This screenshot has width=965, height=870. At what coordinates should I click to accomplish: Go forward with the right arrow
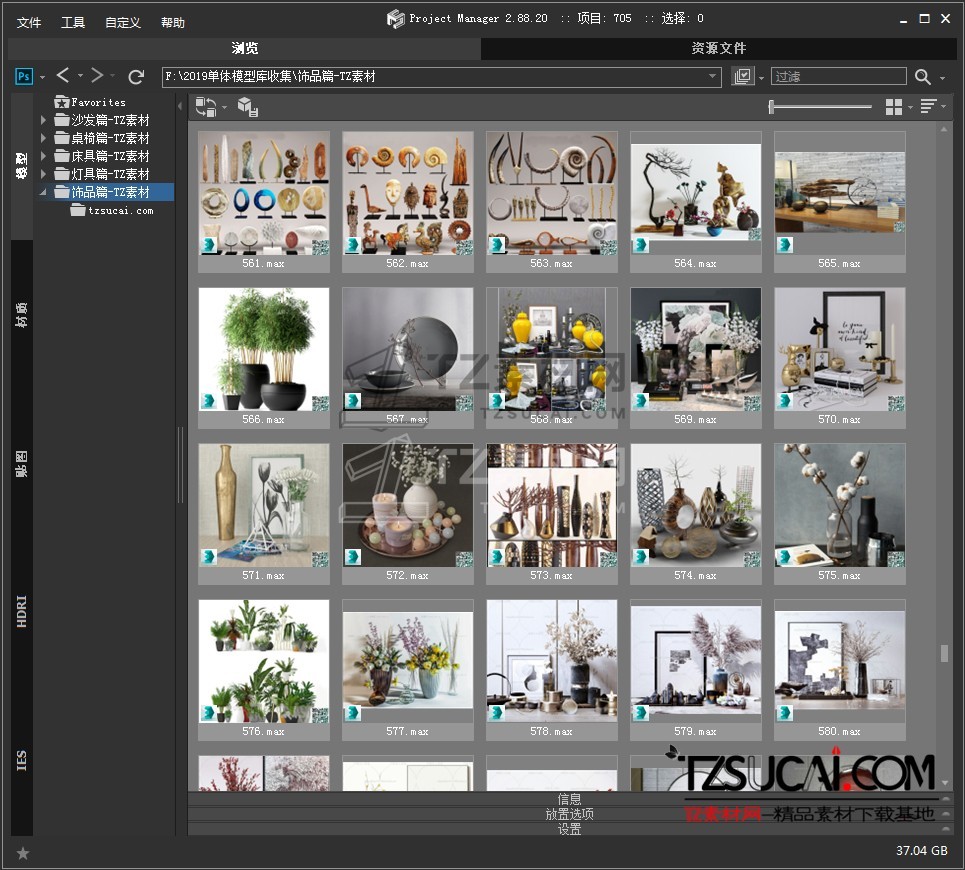click(97, 76)
